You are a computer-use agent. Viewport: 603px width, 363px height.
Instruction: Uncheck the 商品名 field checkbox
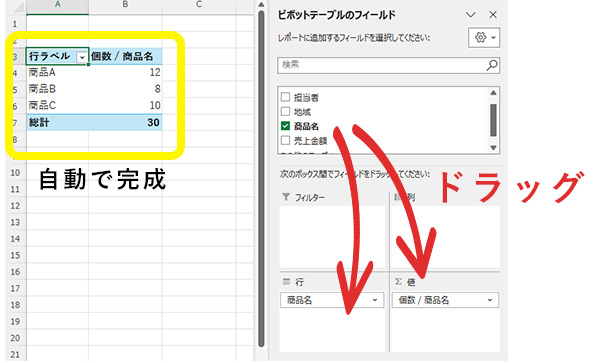point(285,126)
